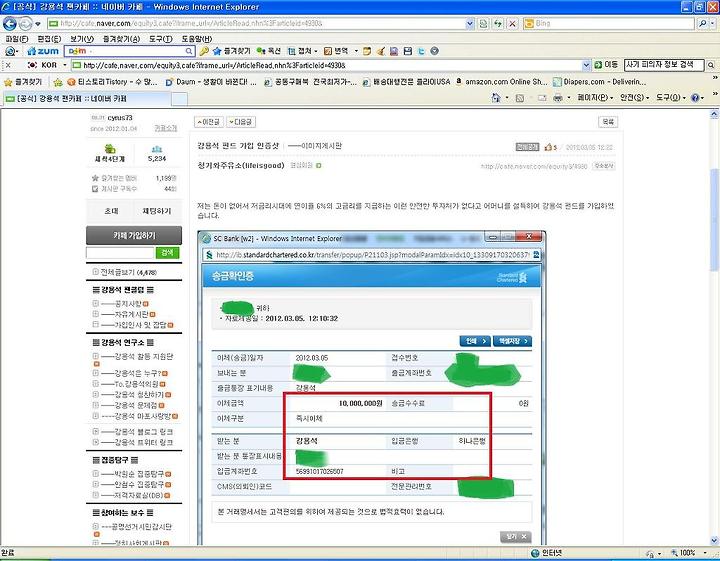Go back with the browser Back arrow
The image size is (720, 561).
pos(10,23)
